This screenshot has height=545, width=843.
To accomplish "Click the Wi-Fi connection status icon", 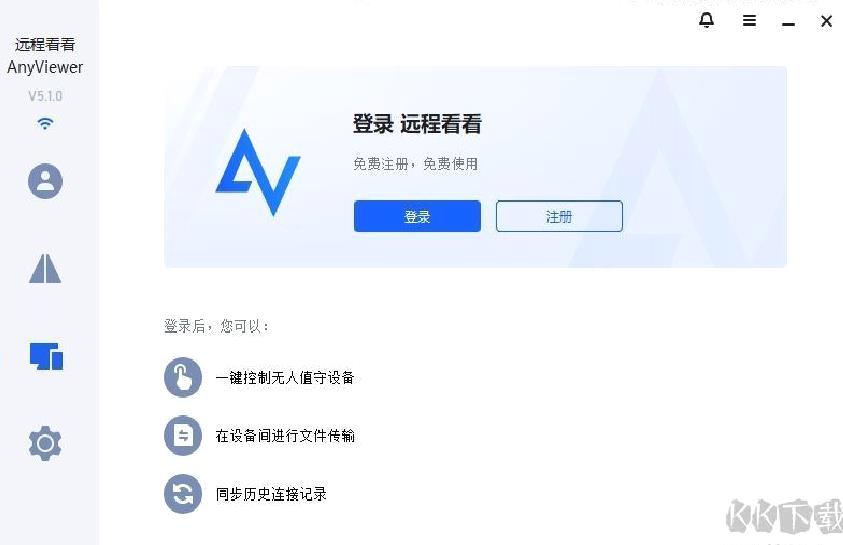I will coord(45,124).
